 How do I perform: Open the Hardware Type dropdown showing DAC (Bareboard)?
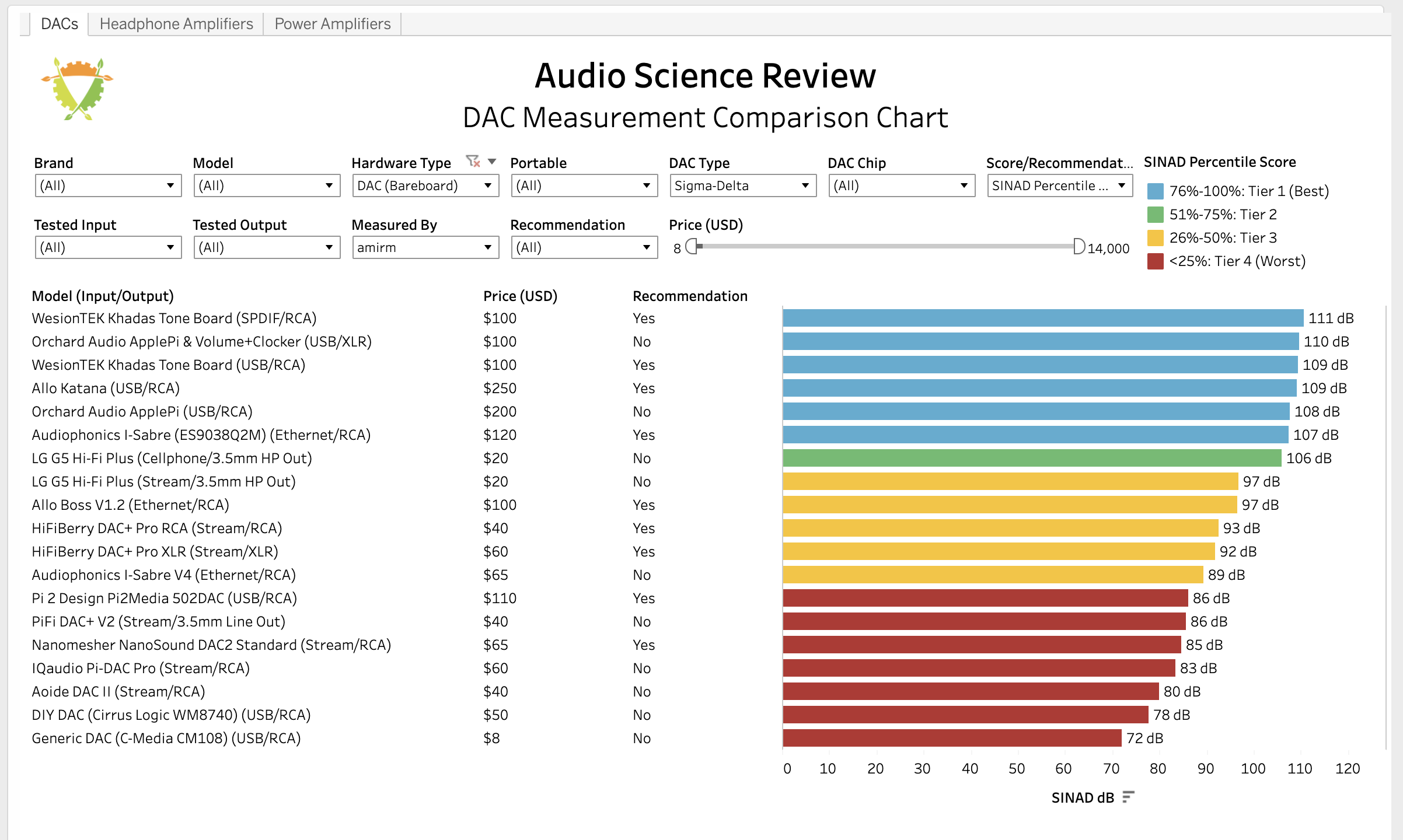[425, 185]
